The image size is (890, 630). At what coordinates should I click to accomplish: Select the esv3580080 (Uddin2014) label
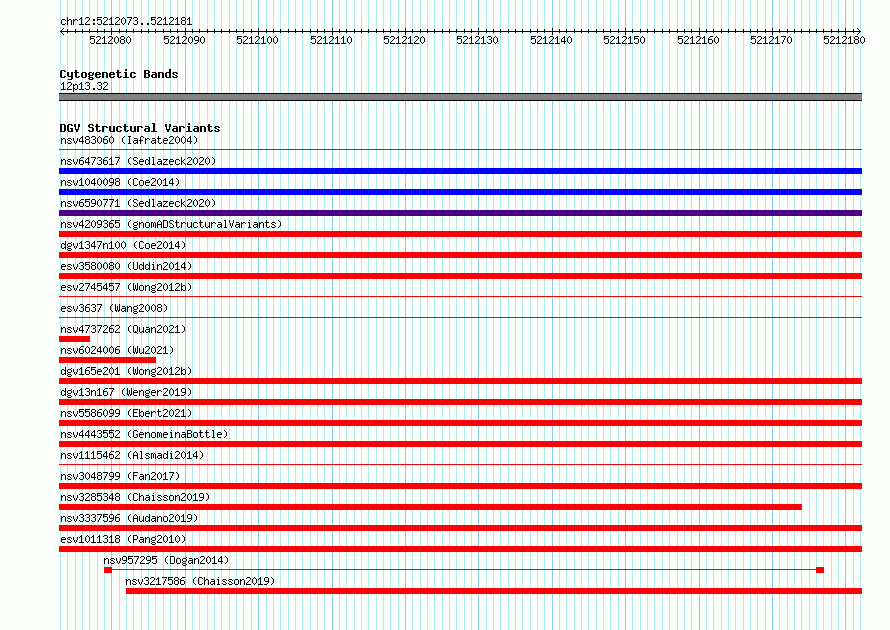click(126, 266)
